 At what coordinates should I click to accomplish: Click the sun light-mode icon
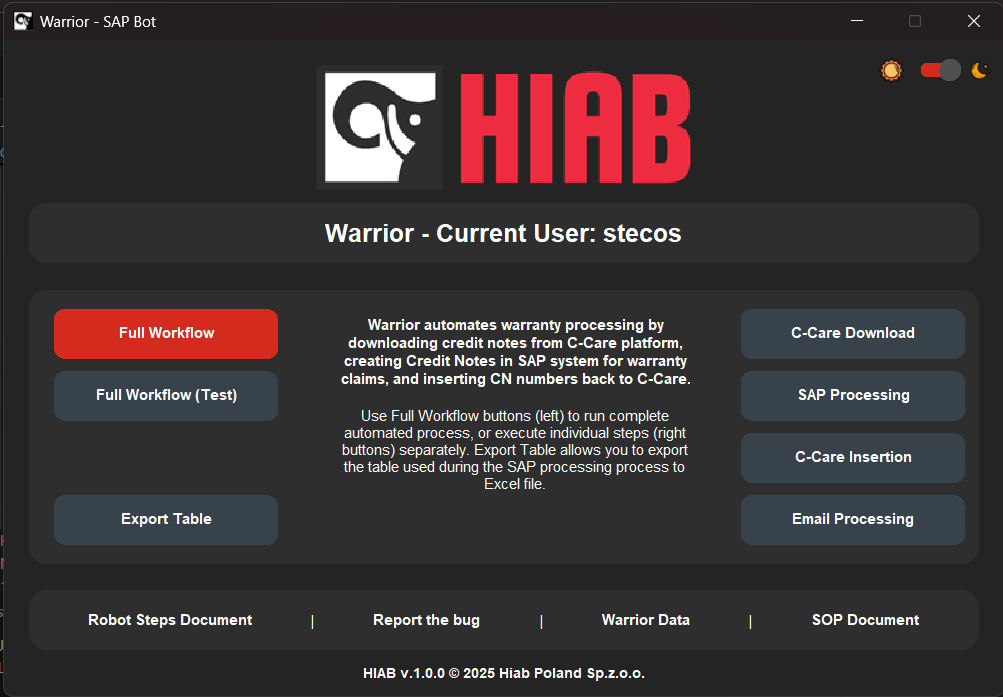click(891, 70)
